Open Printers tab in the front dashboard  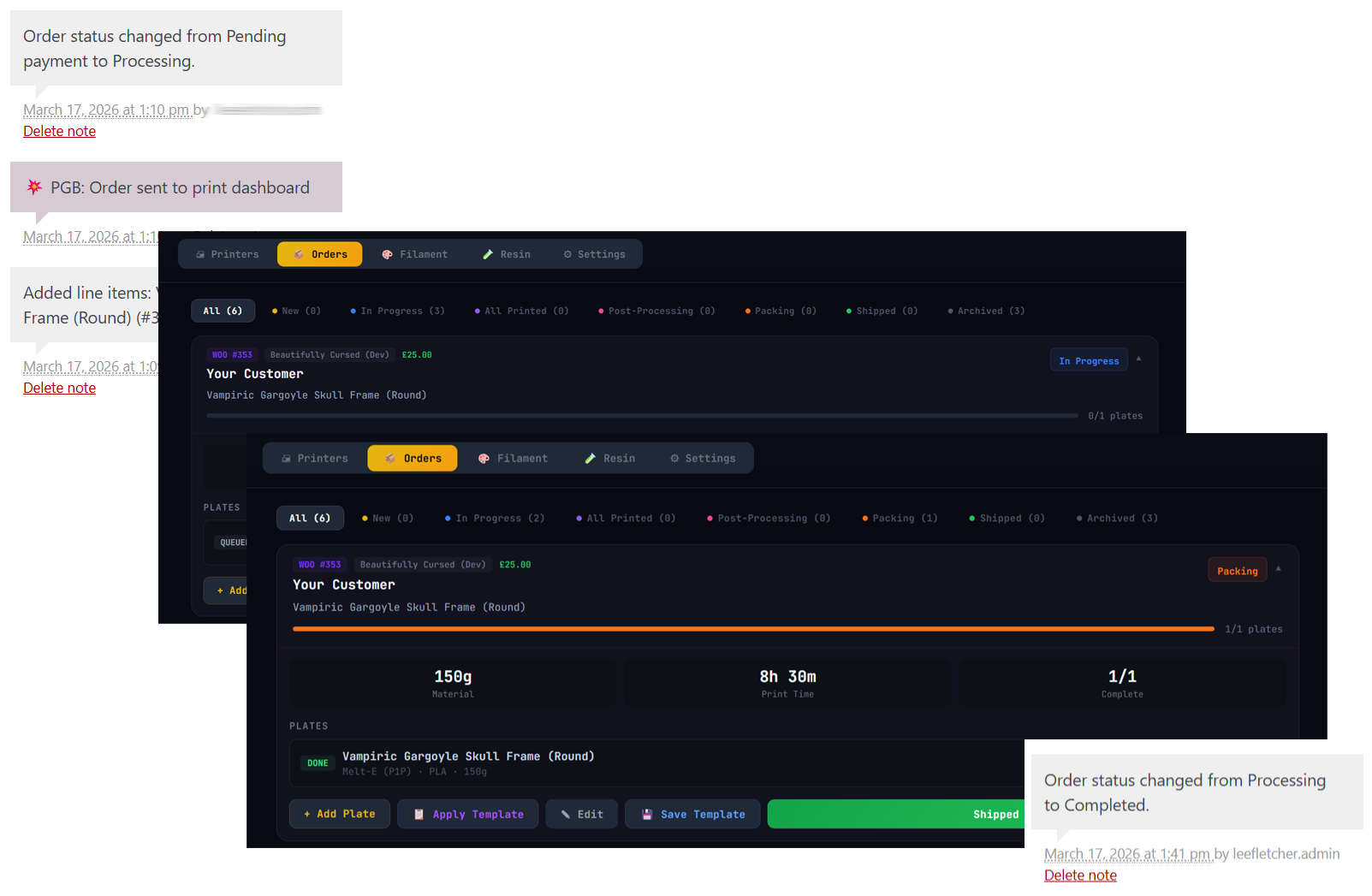tap(315, 459)
